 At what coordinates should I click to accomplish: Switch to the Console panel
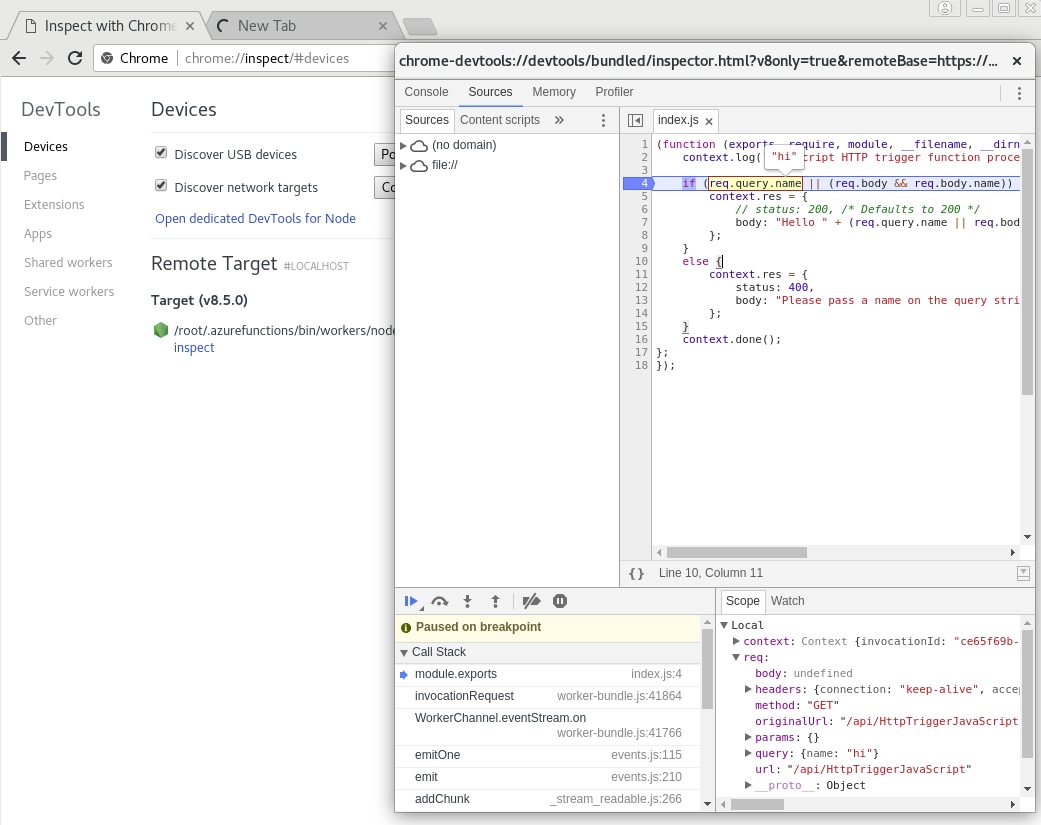[x=426, y=91]
